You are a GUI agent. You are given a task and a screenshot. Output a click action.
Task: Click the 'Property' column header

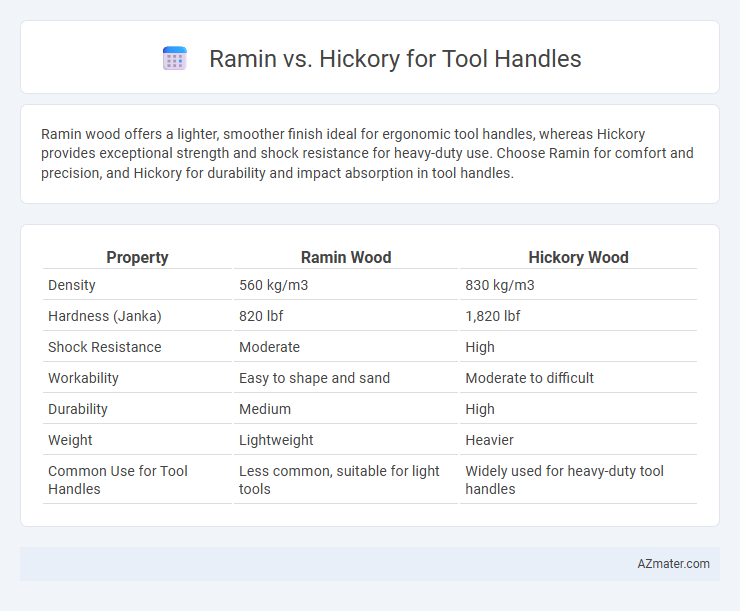[x=137, y=257]
